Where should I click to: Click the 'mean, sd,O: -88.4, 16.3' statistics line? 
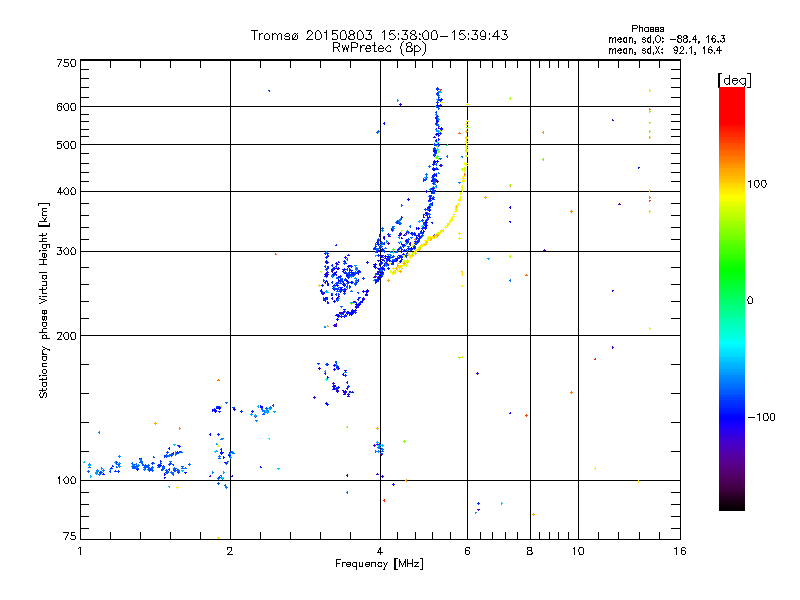coord(666,39)
